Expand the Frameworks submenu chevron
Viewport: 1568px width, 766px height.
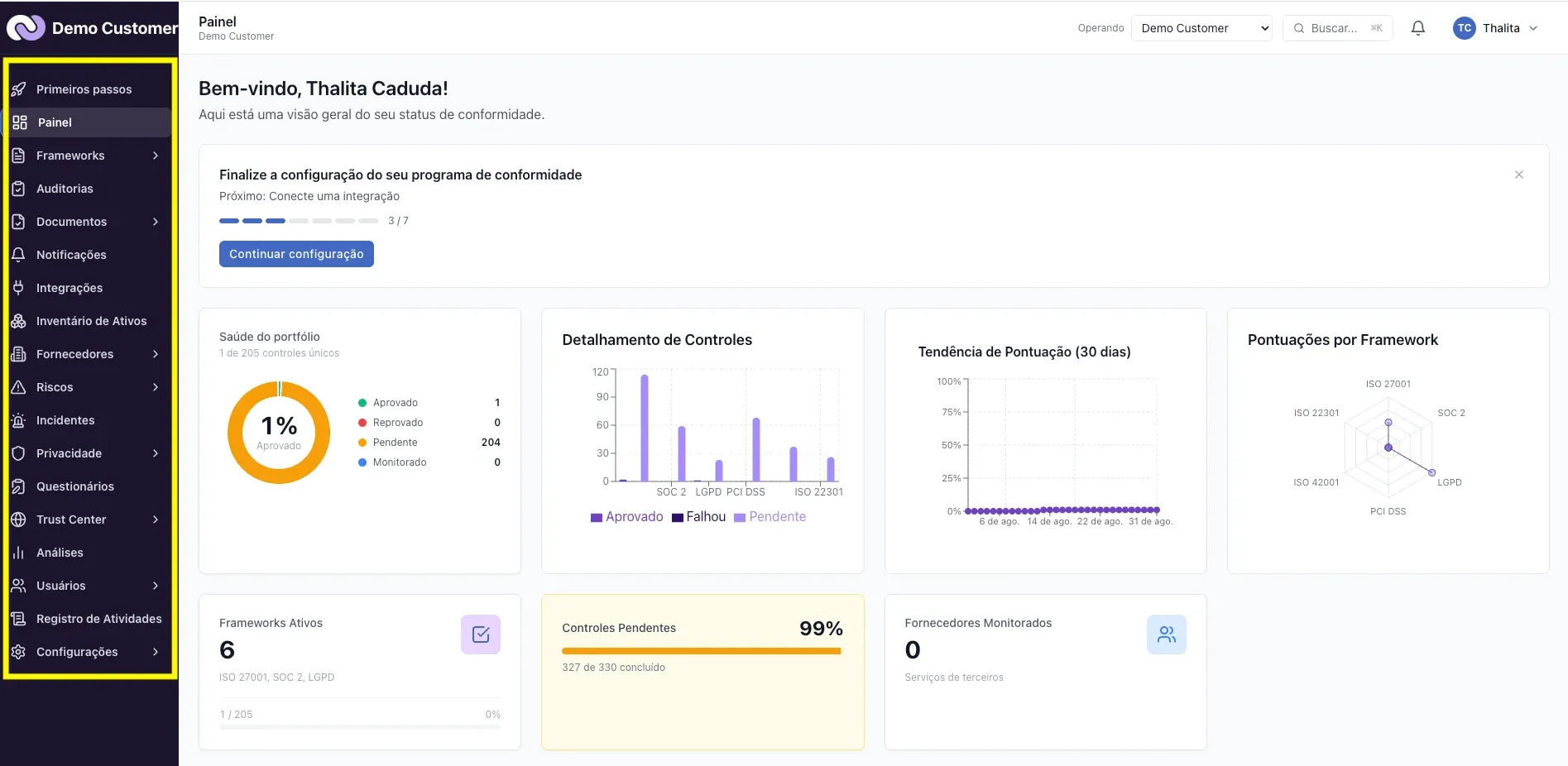(156, 156)
